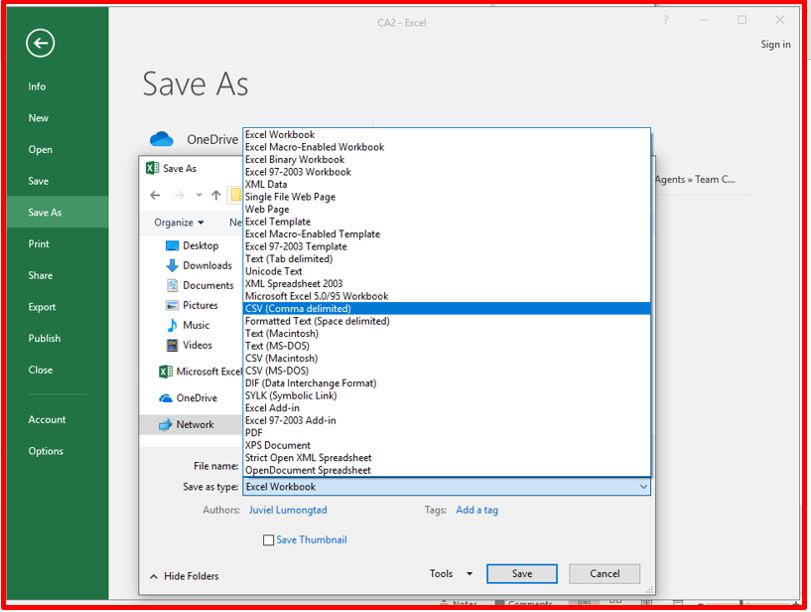Image resolution: width=811 pixels, height=612 pixels.
Task: Click Sign in at the top right
Action: coord(775,44)
